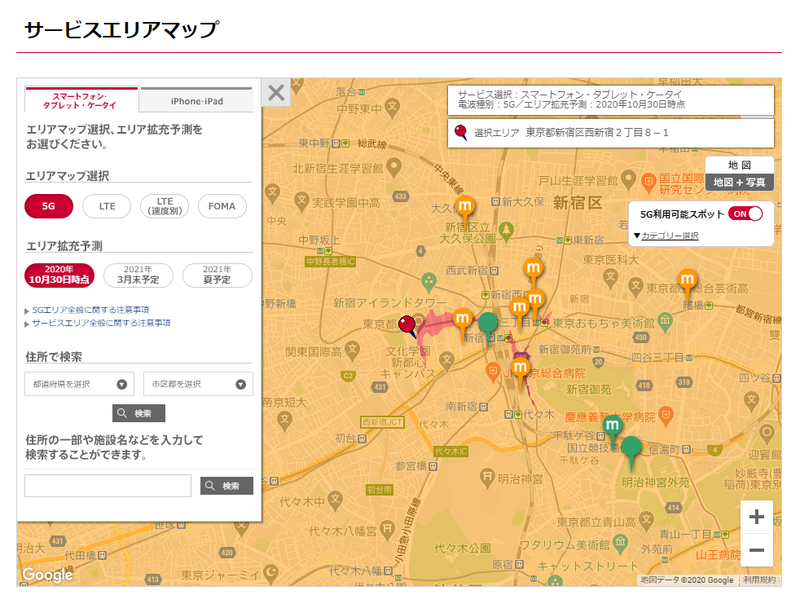Image resolution: width=800 pixels, height=595 pixels.
Task: Open the 市区郡を選択 dropdown
Action: point(198,384)
